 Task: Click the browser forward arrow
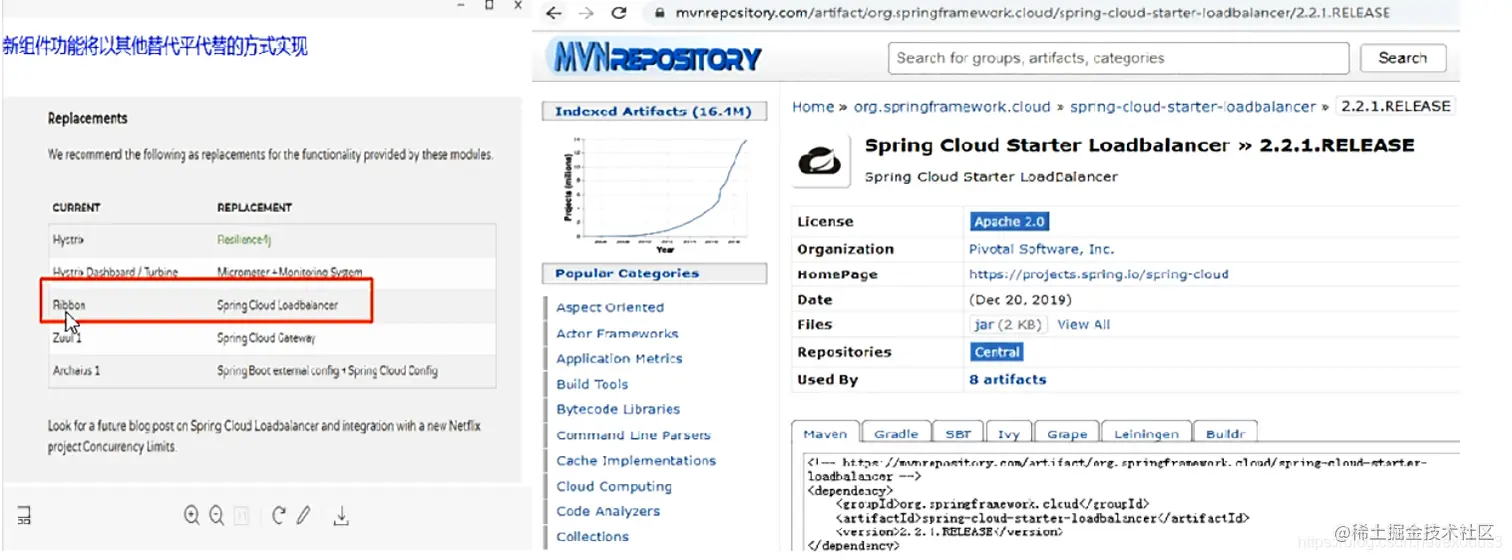point(586,13)
